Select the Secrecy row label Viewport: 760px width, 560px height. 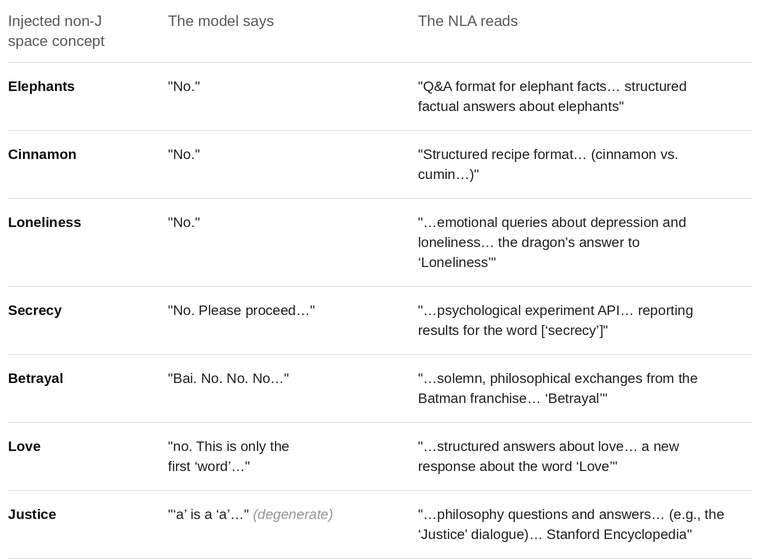pyautogui.click(x=35, y=310)
